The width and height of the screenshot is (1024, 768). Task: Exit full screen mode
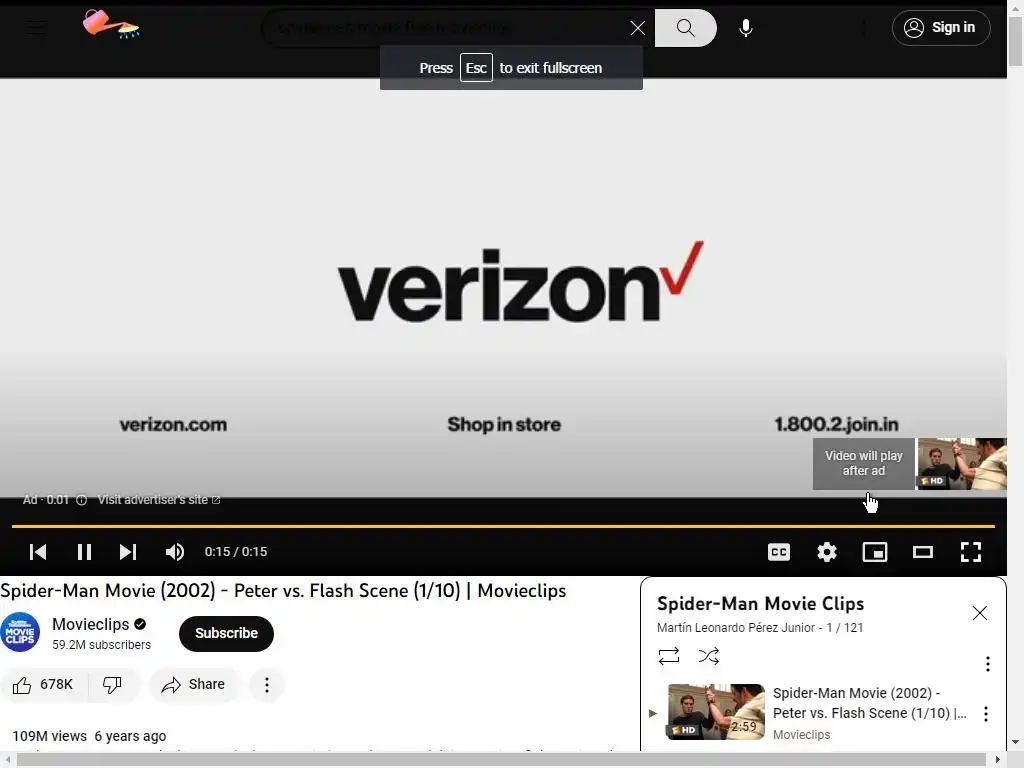tap(970, 552)
